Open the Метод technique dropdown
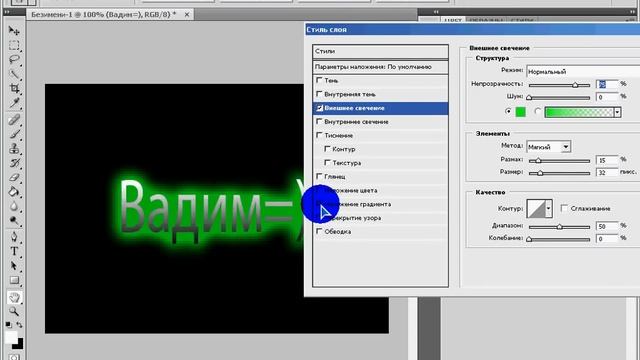The height and width of the screenshot is (360, 640). 549,147
